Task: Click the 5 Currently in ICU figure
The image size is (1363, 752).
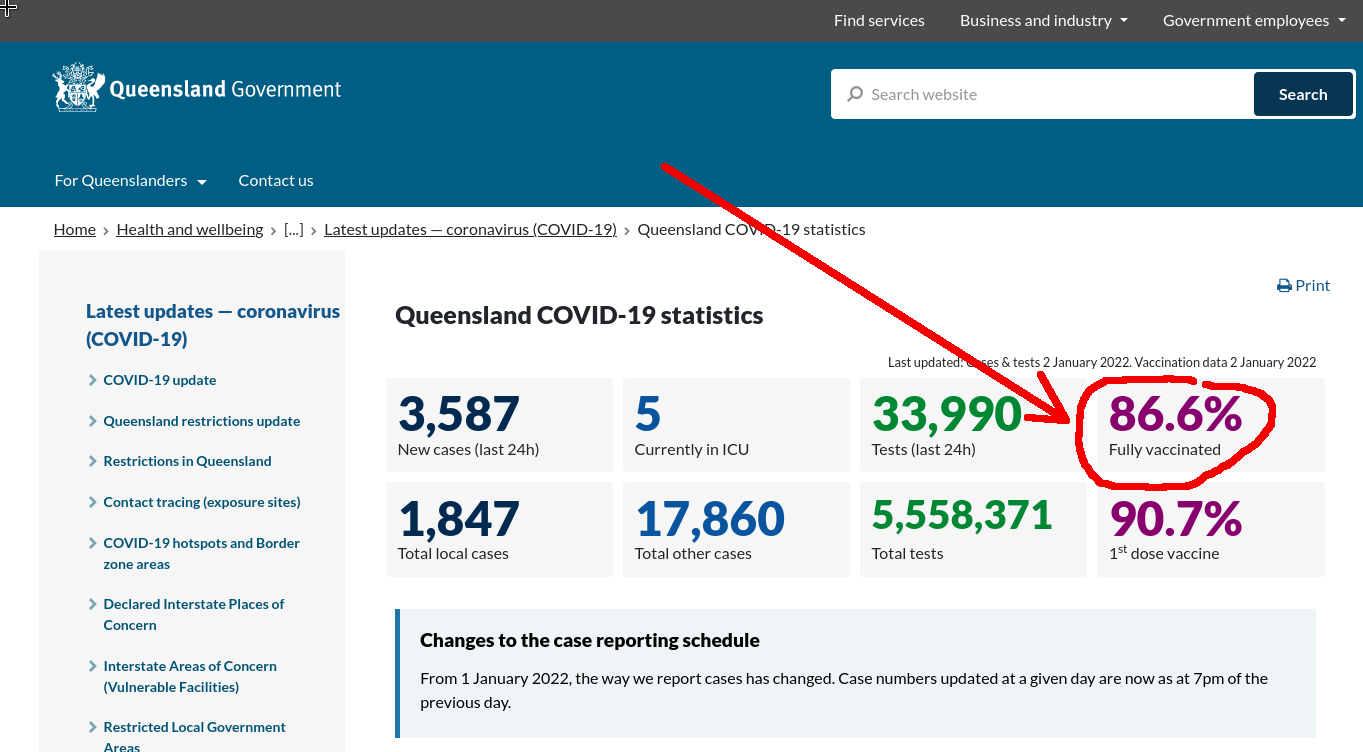Action: pyautogui.click(x=648, y=414)
